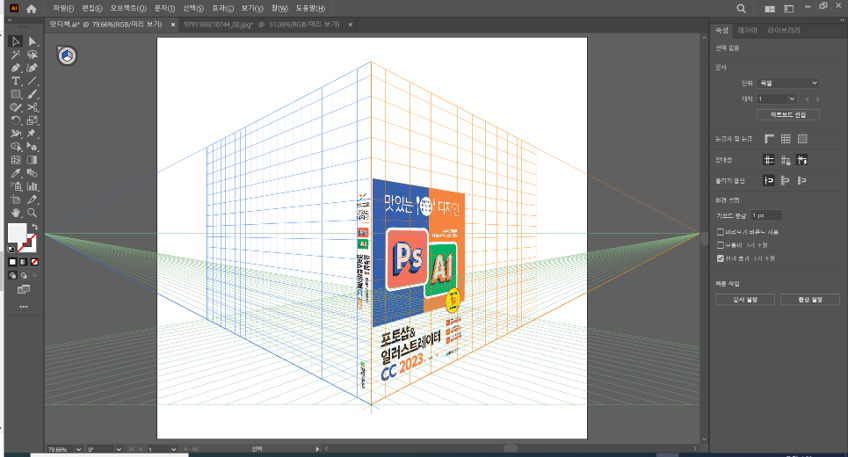Screen dimensions: 848x457
Task: Open workspace switcher icon in top bar
Action: click(x=789, y=8)
